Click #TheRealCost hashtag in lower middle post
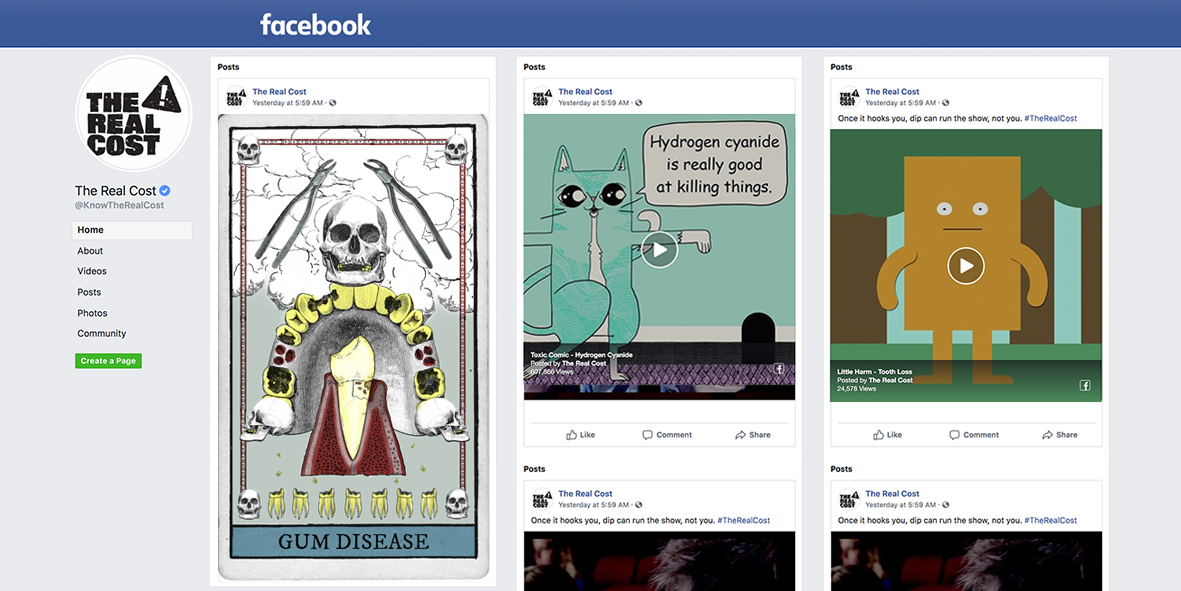Viewport: 1181px width, 591px height. pyautogui.click(x=743, y=520)
